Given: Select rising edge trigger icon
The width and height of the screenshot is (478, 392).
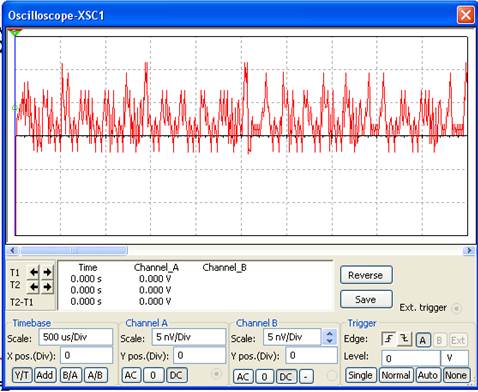Looking at the screenshot, I should click(x=389, y=339).
